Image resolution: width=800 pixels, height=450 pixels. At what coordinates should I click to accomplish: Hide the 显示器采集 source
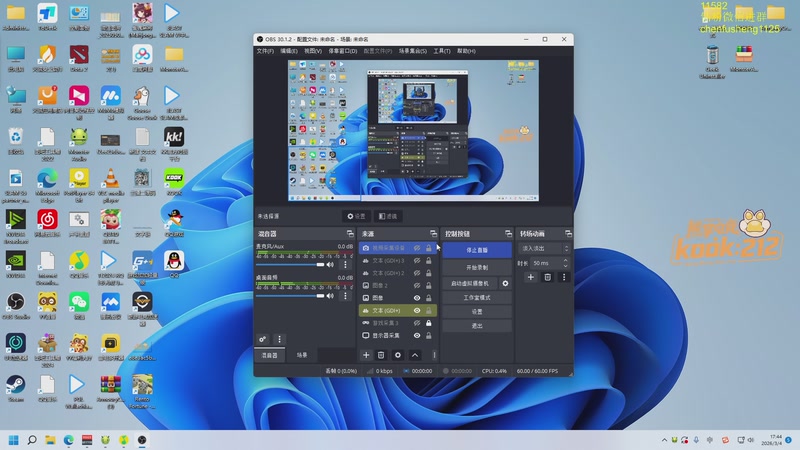pyautogui.click(x=417, y=335)
